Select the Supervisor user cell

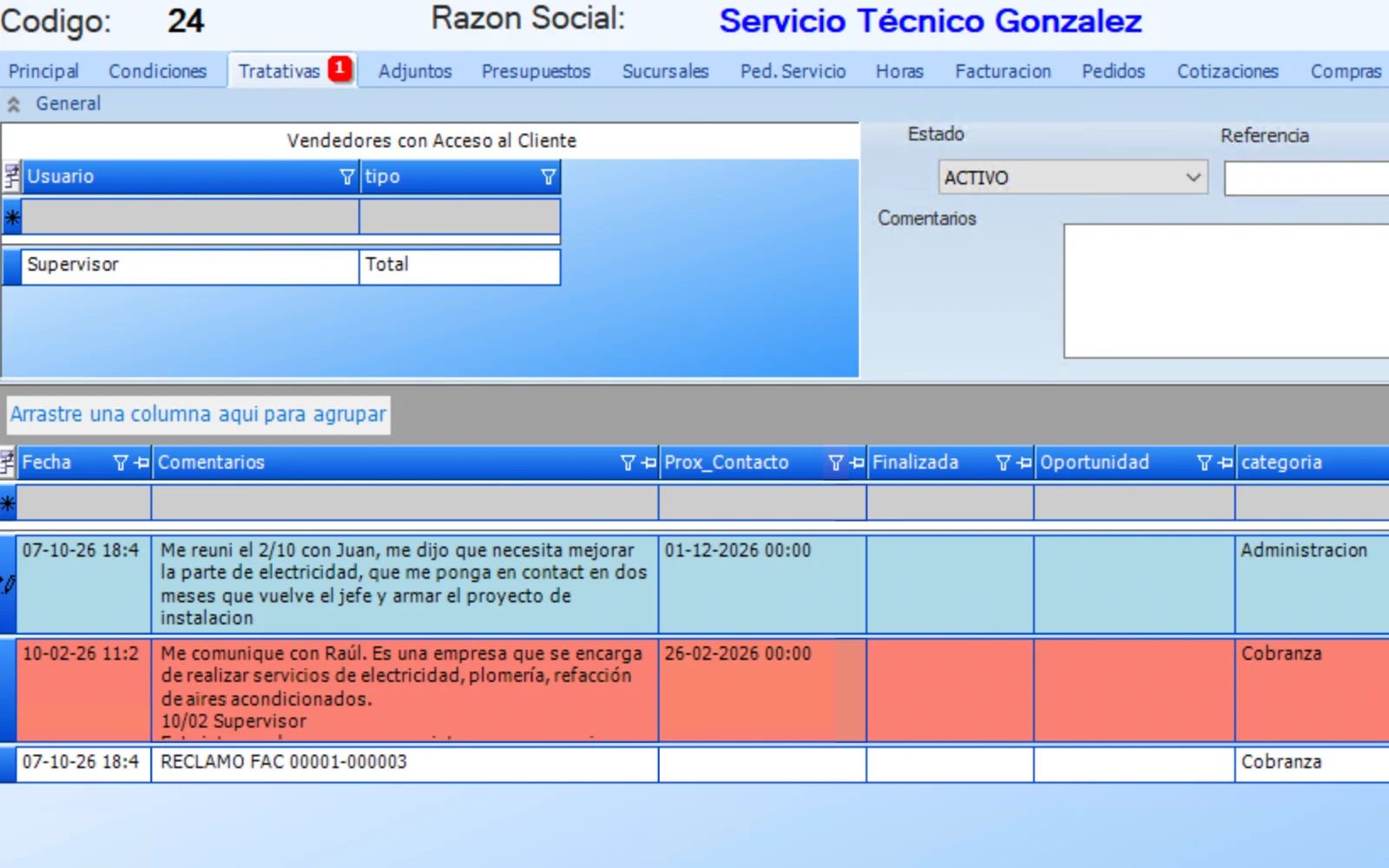pyautogui.click(x=190, y=266)
